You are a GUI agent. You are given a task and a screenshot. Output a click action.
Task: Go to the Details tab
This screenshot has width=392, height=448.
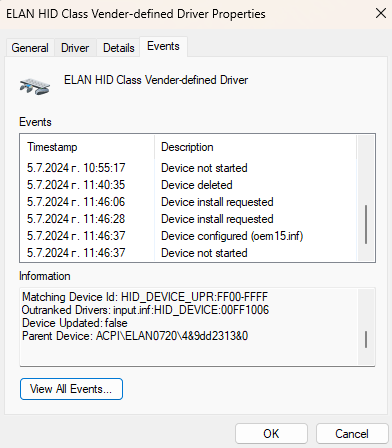119,48
